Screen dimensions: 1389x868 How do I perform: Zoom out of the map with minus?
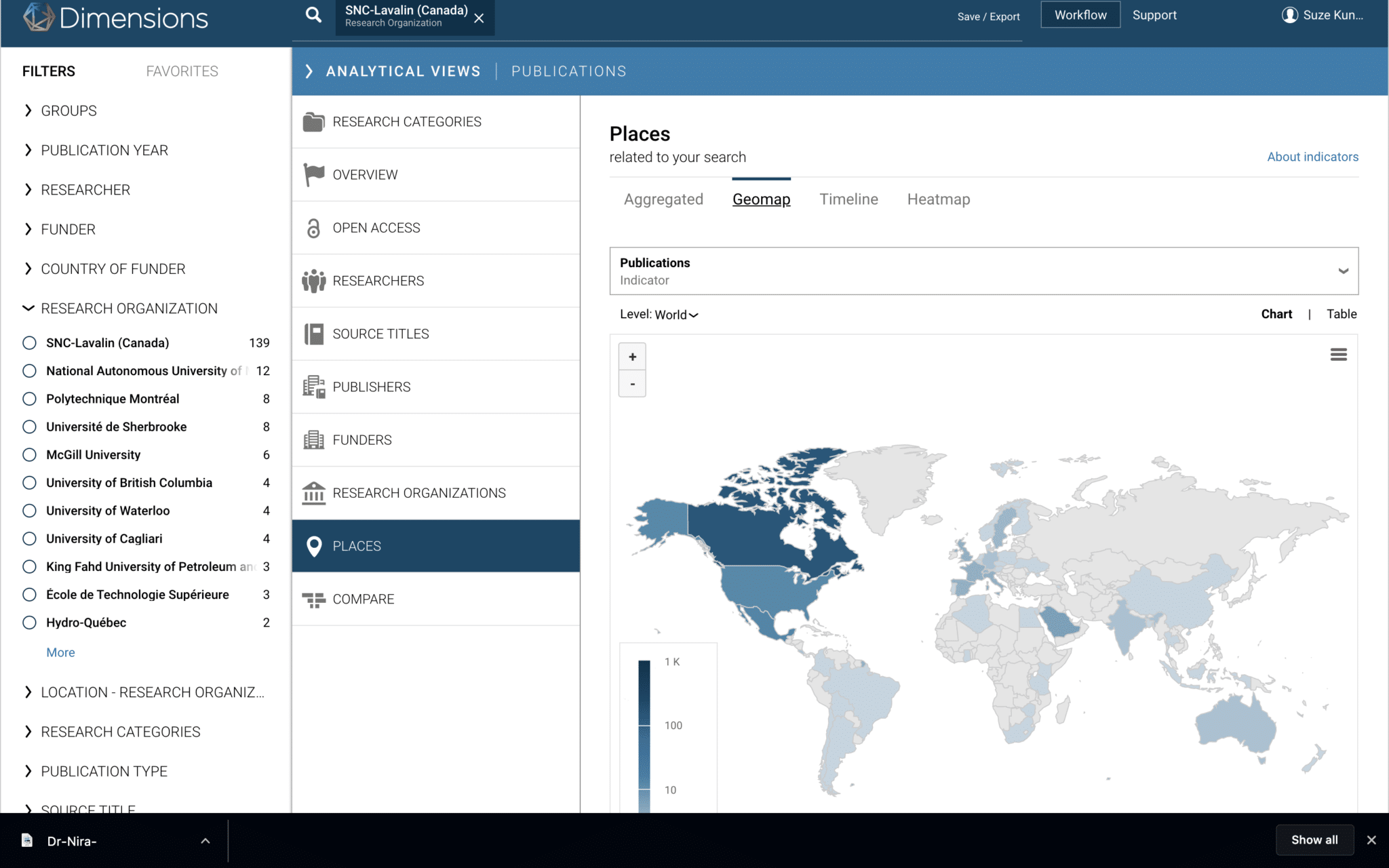632,384
